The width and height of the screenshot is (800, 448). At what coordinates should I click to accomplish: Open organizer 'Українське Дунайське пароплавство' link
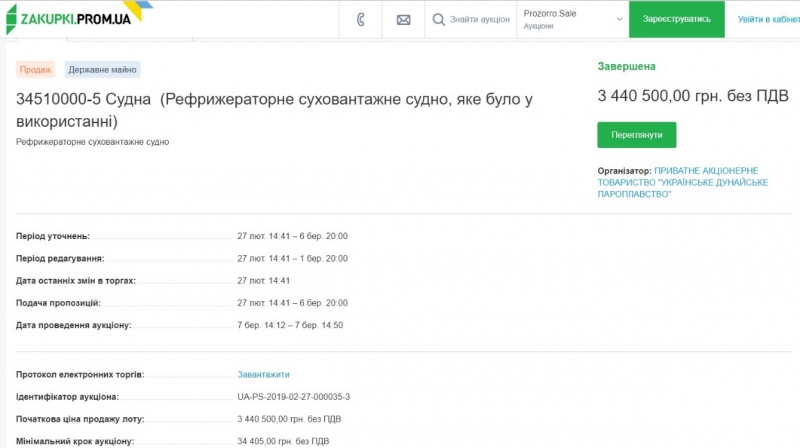(x=682, y=182)
